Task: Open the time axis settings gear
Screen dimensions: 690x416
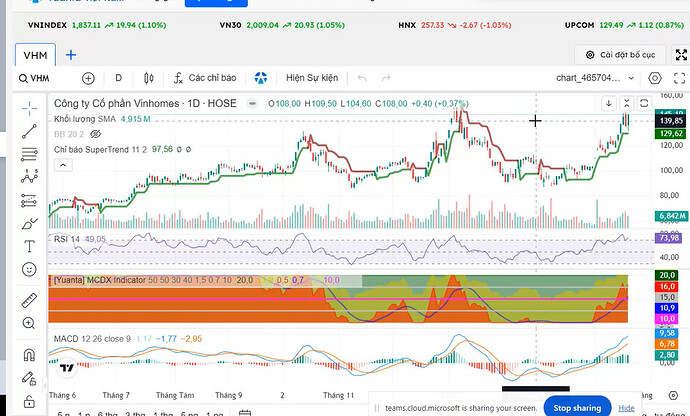Action: (673, 395)
